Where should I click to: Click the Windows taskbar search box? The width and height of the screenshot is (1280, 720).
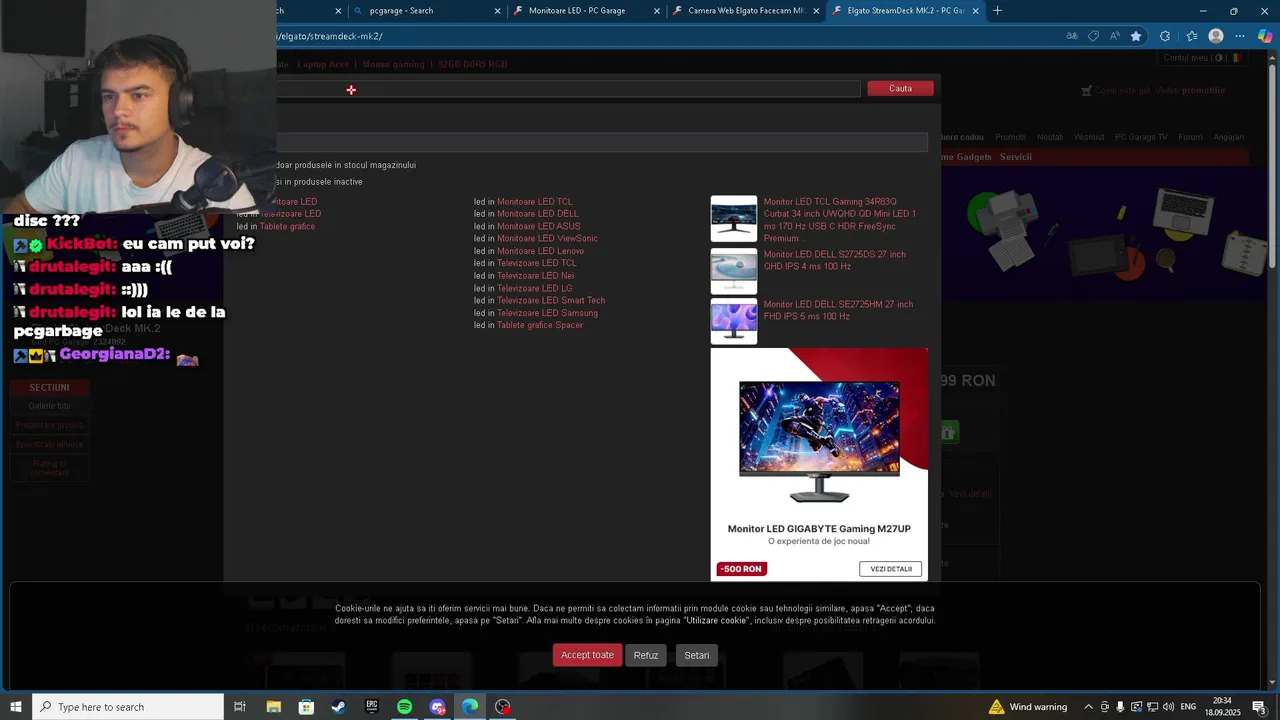tap(128, 707)
